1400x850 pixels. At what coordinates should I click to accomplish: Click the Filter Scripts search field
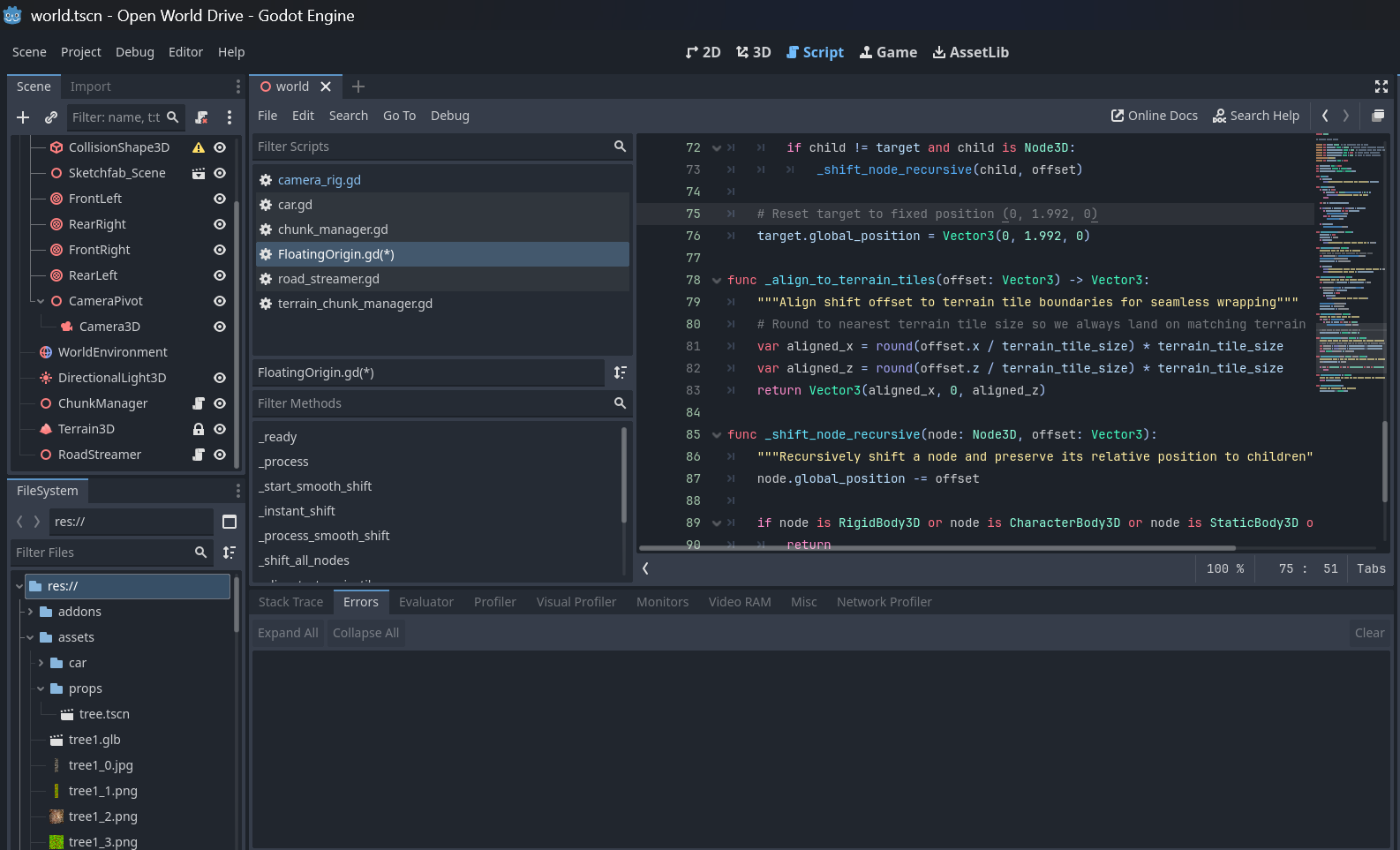pyautogui.click(x=433, y=147)
